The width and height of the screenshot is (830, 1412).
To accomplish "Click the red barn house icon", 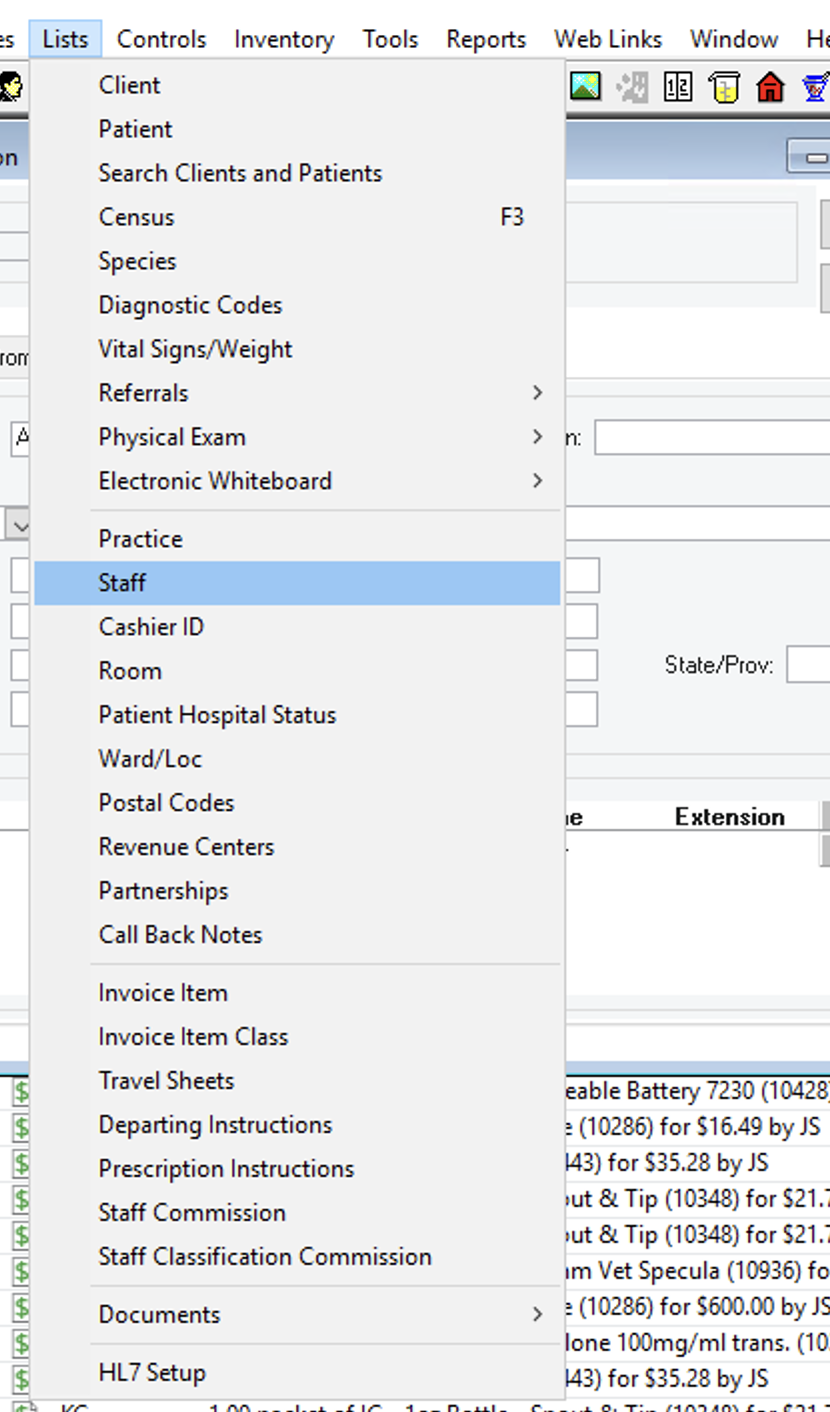I will 770,88.
